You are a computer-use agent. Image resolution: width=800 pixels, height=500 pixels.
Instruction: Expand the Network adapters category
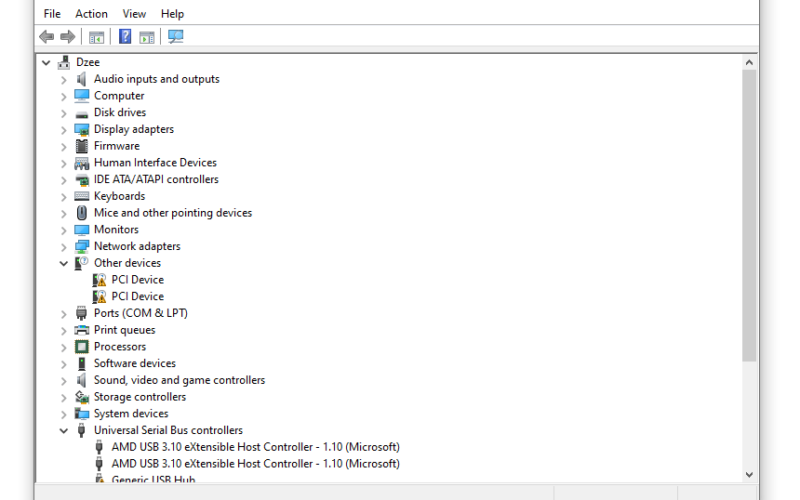[x=64, y=247]
